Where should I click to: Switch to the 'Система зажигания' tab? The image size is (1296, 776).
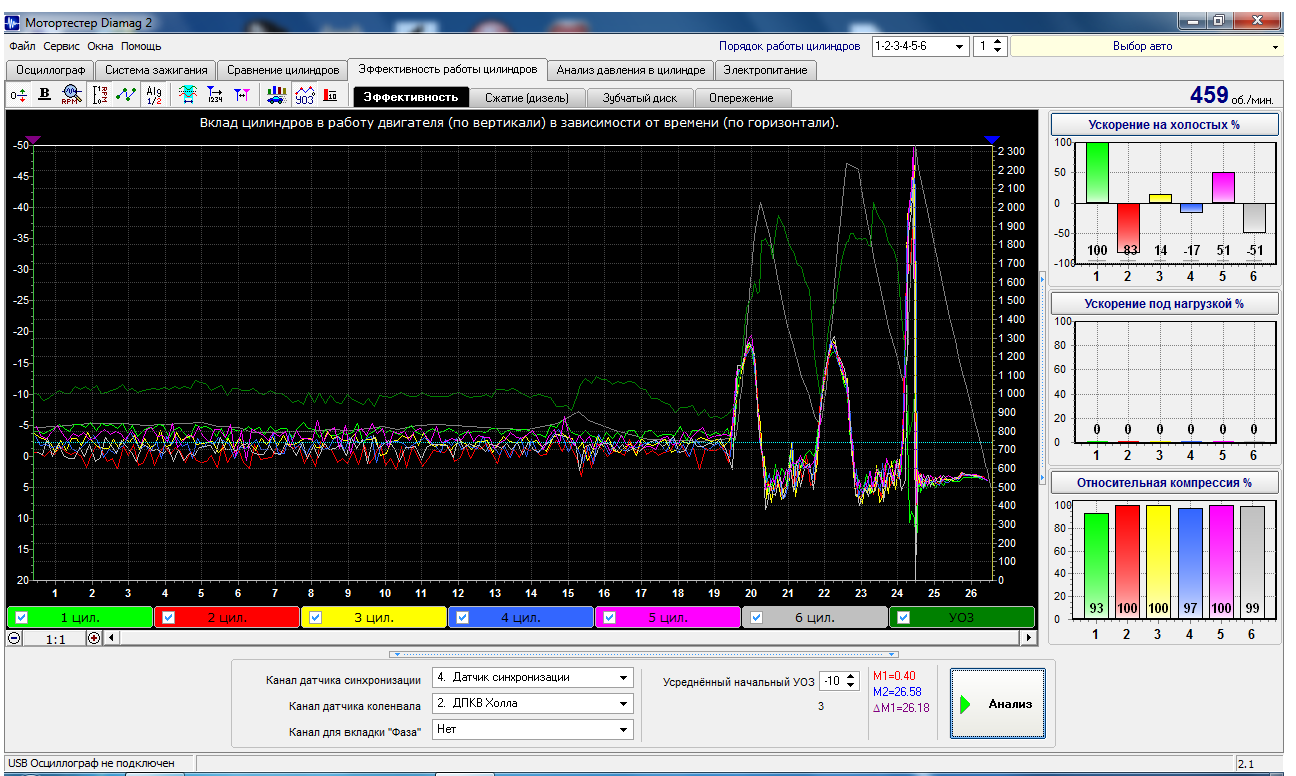pyautogui.click(x=156, y=70)
